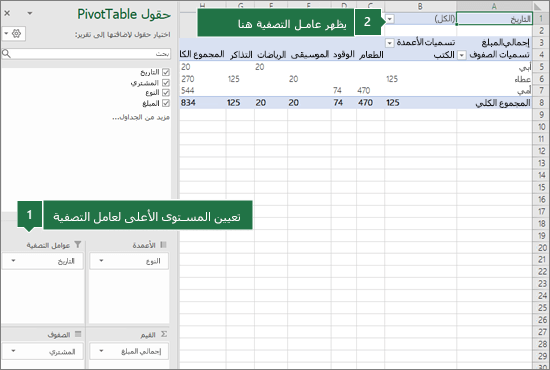Select the cell with value 74 in row 7
Image resolution: width=550 pixels, height=370 pixels.
[344, 91]
